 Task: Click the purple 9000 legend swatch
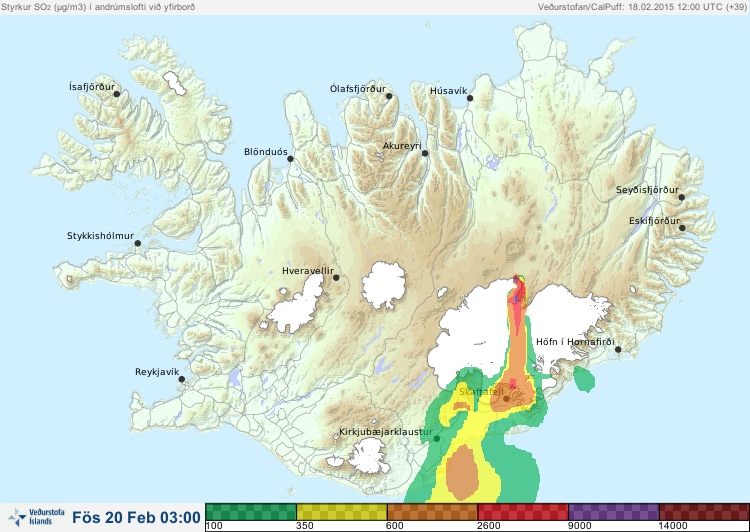pos(614,512)
